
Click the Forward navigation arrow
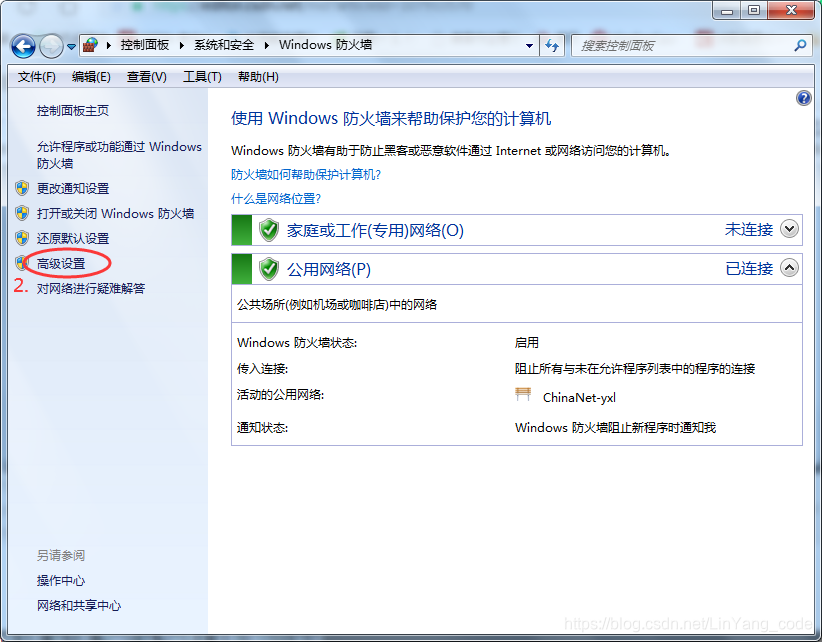pyautogui.click(x=51, y=46)
